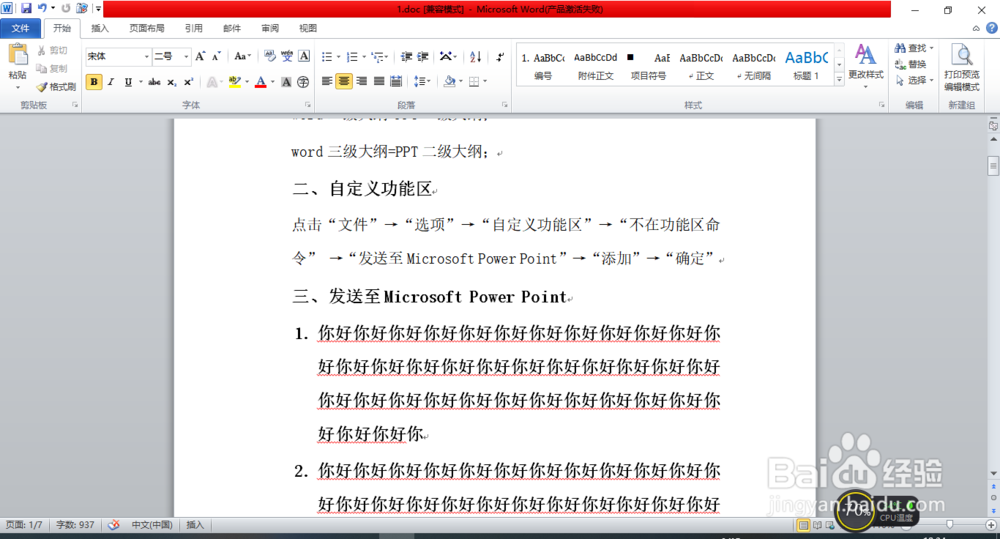Image resolution: width=1000 pixels, height=539 pixels.
Task: Click the Numbering list icon
Action: click(x=351, y=57)
